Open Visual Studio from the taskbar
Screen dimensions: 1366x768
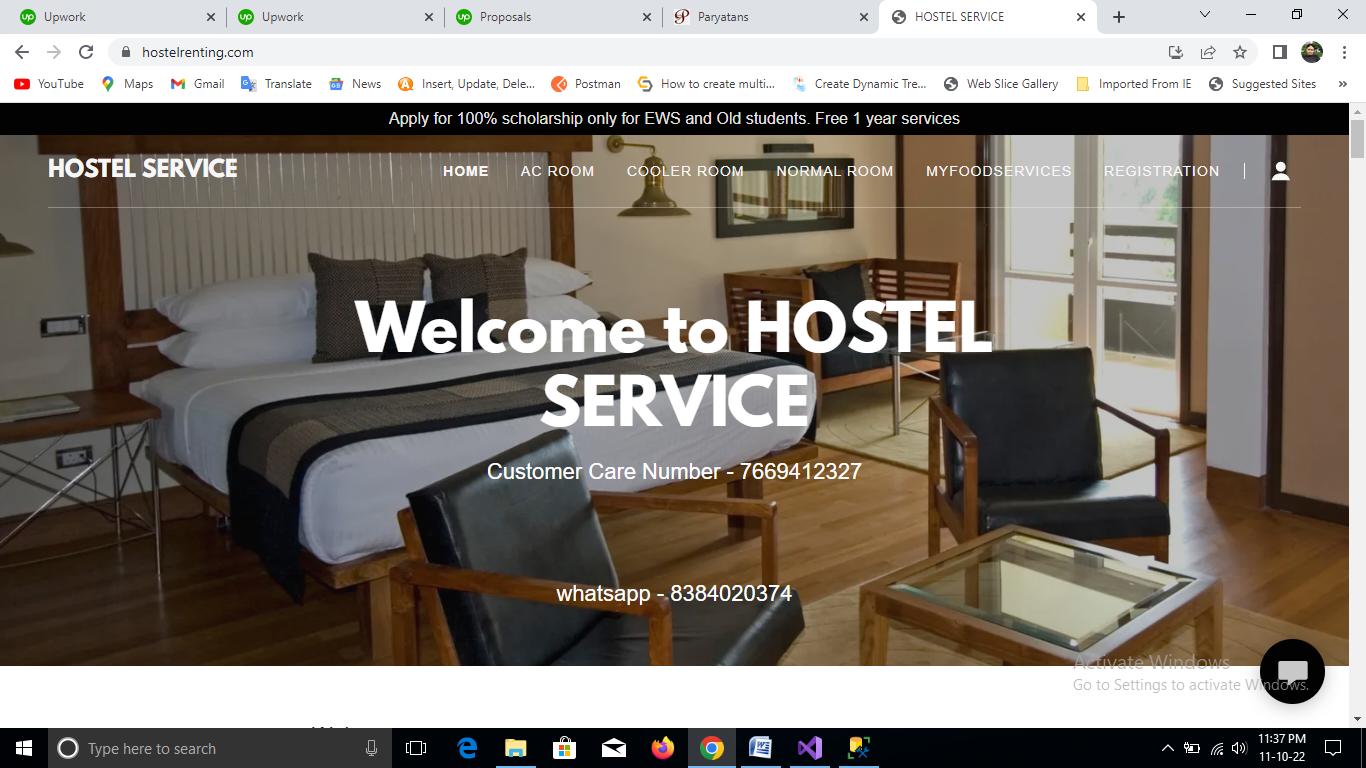809,748
